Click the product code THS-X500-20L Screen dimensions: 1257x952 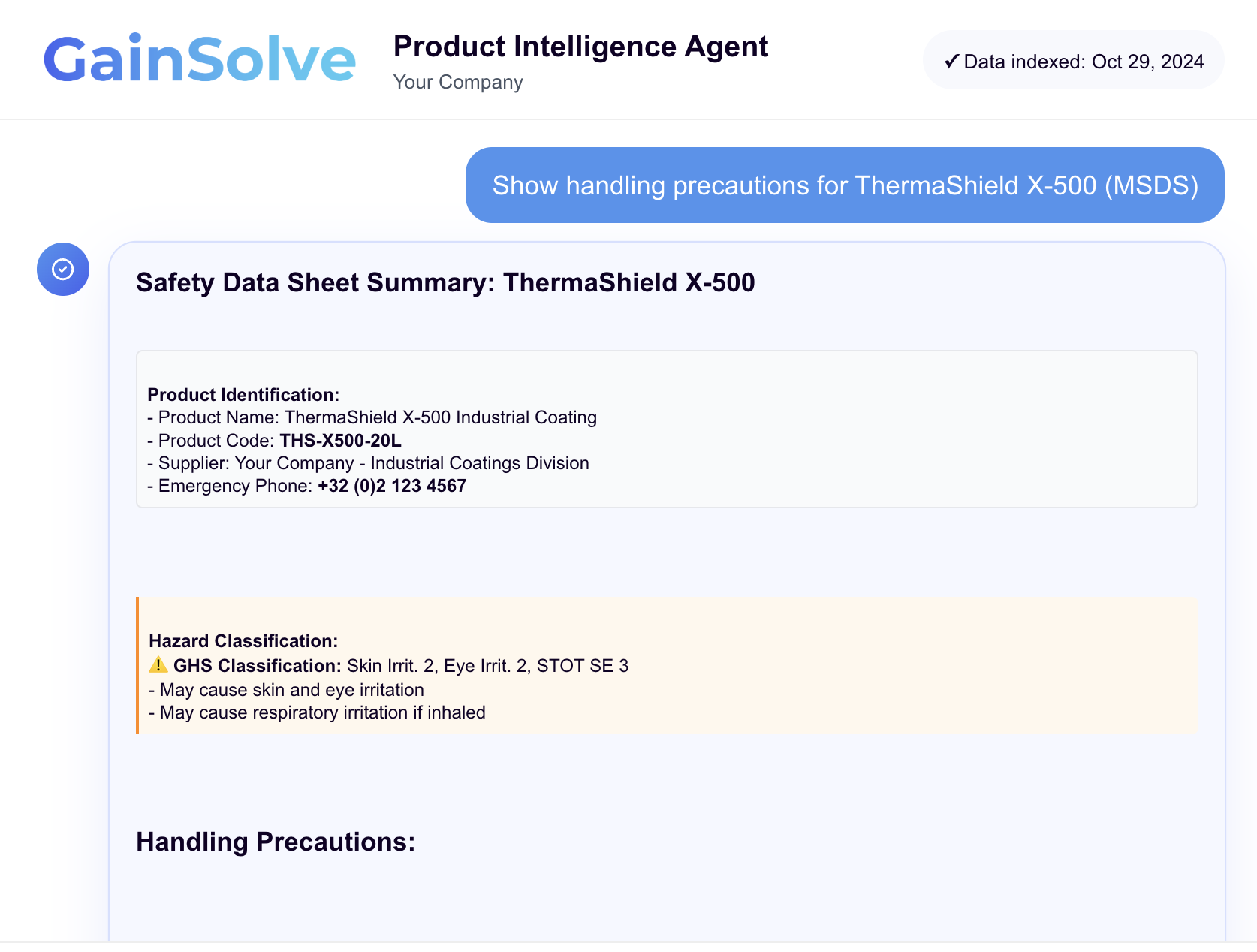pos(340,441)
